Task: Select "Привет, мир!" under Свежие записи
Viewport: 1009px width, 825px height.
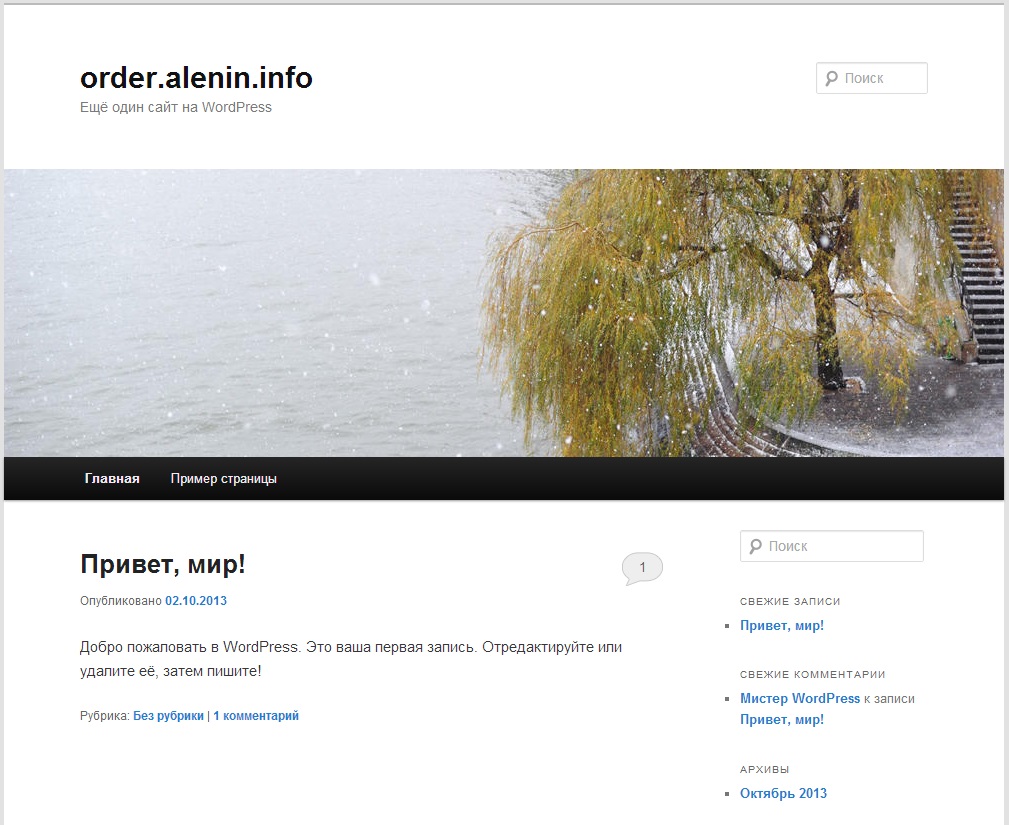Action: click(x=781, y=625)
